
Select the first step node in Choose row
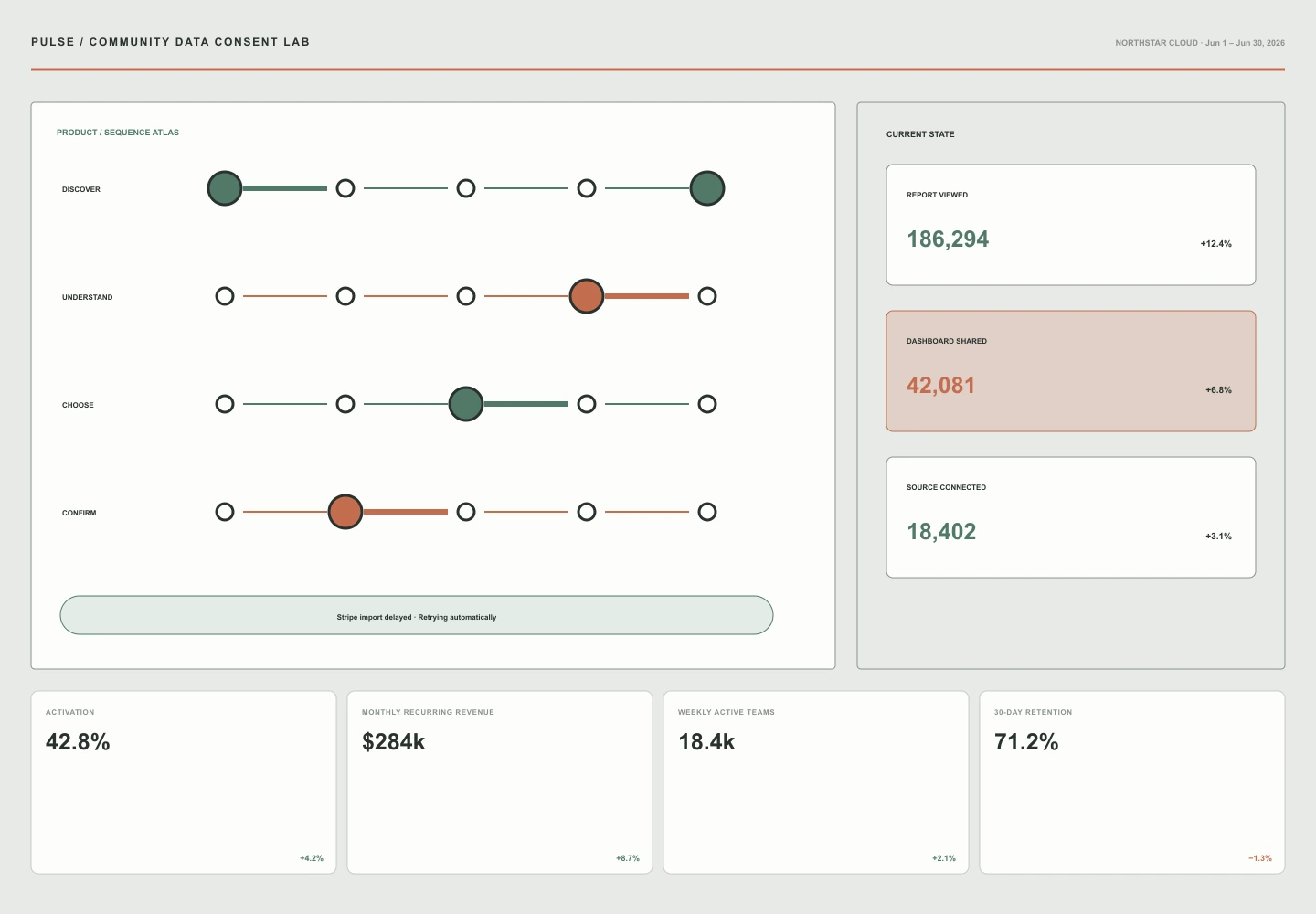225,404
